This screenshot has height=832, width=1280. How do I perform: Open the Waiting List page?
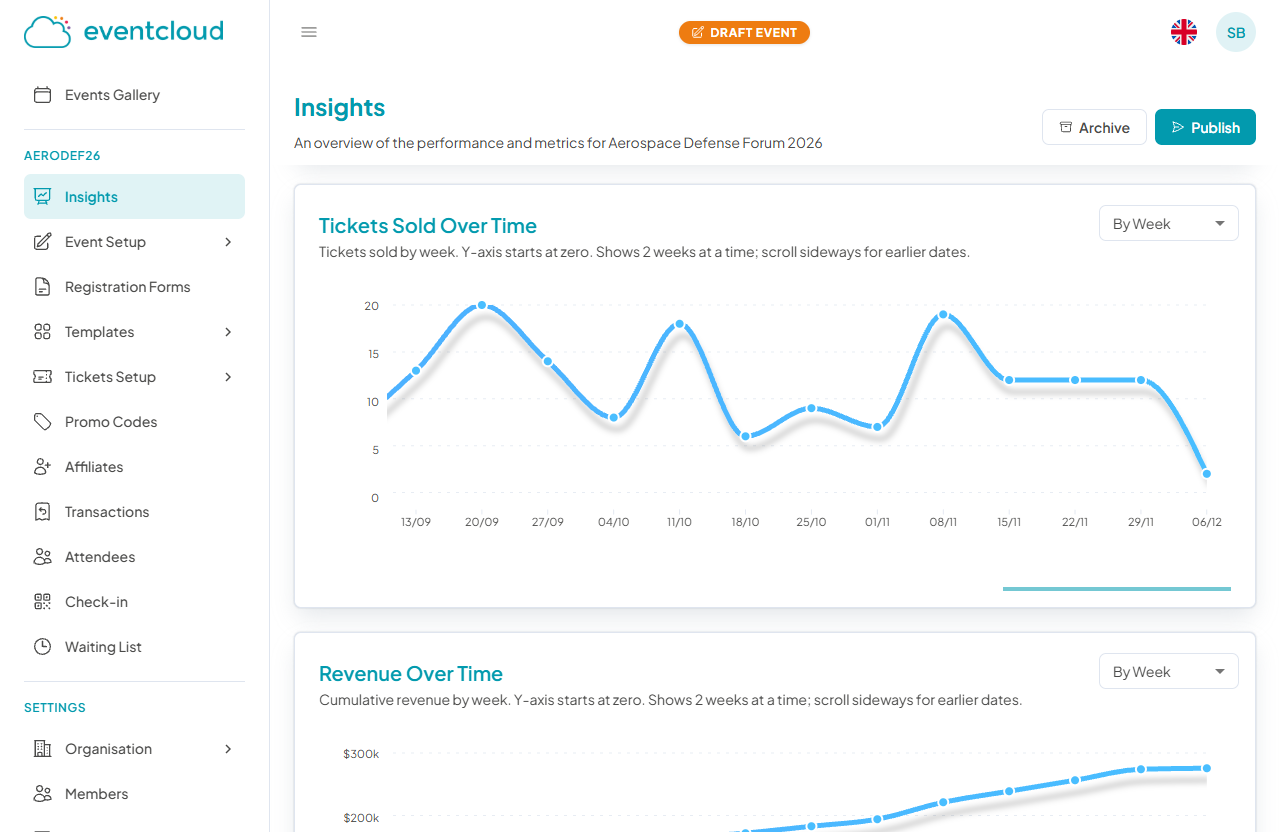134,647
